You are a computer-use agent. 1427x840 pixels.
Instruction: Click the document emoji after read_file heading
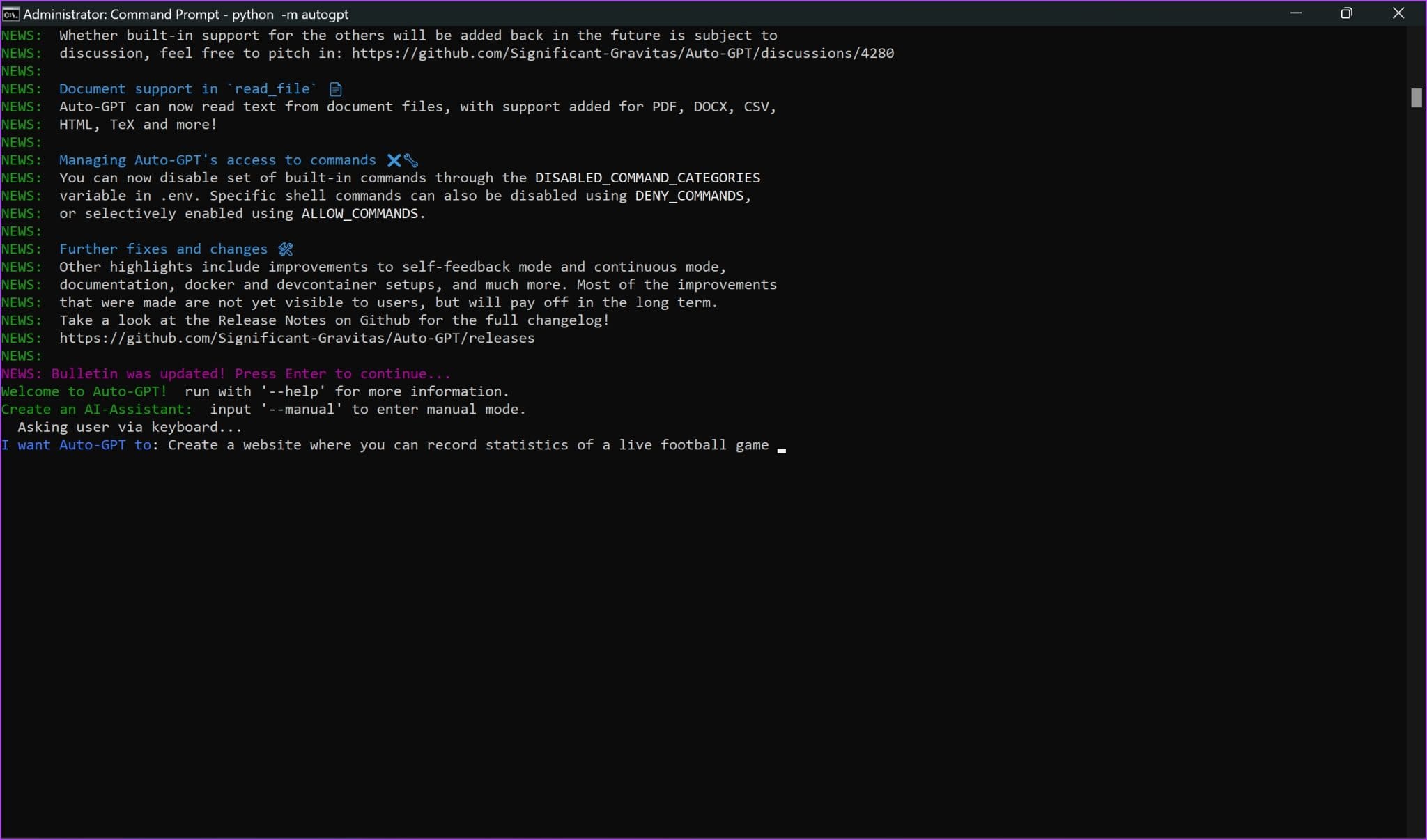tap(336, 89)
